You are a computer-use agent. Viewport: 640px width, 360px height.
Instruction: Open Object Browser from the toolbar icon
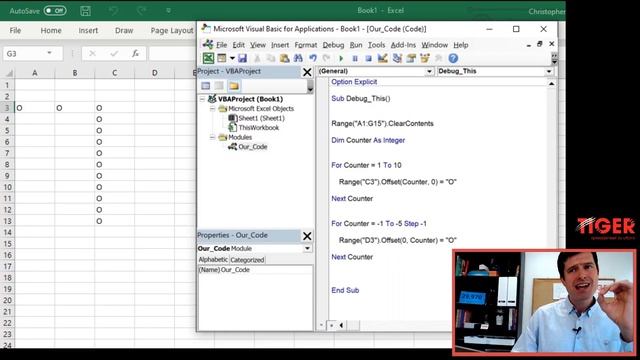425,58
